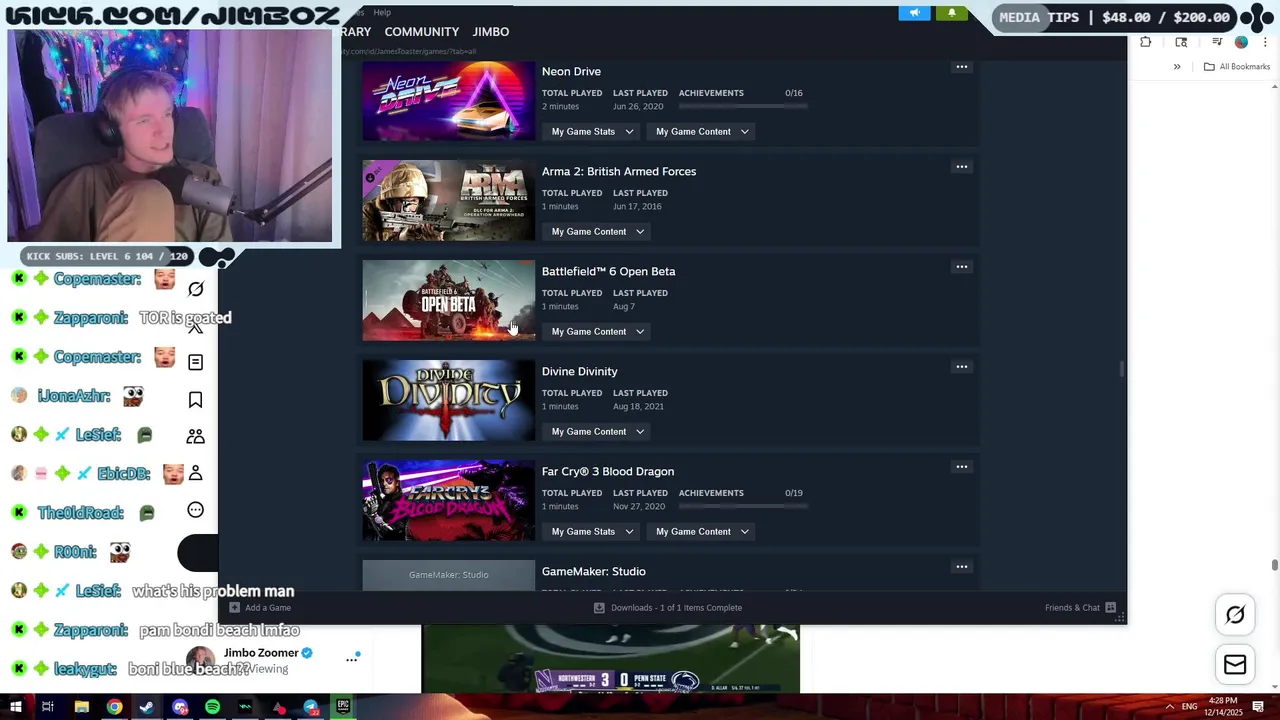
Task: Open the GameMaker: Studio title link
Action: [x=593, y=571]
